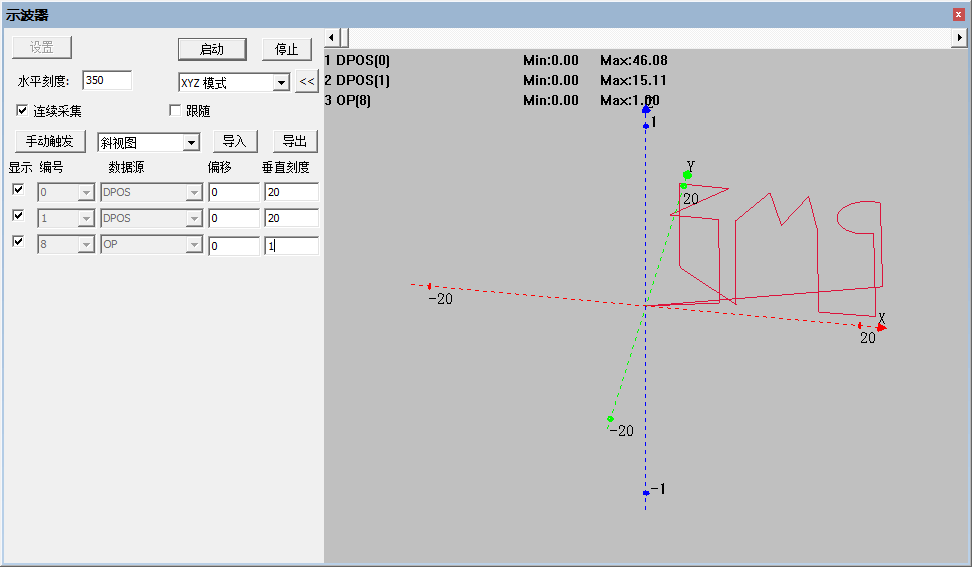Click the 数据源 column header
The image size is (972, 567).
click(x=126, y=167)
